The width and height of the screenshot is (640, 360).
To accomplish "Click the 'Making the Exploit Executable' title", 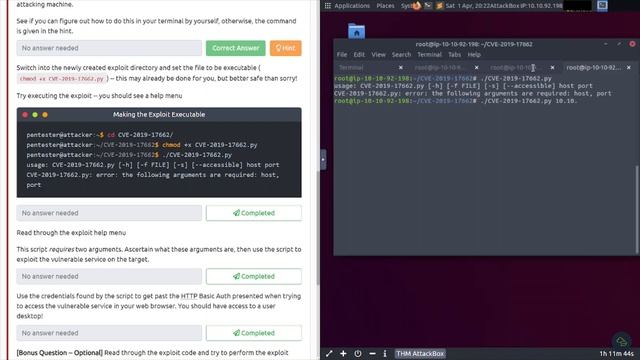I will [x=159, y=115].
